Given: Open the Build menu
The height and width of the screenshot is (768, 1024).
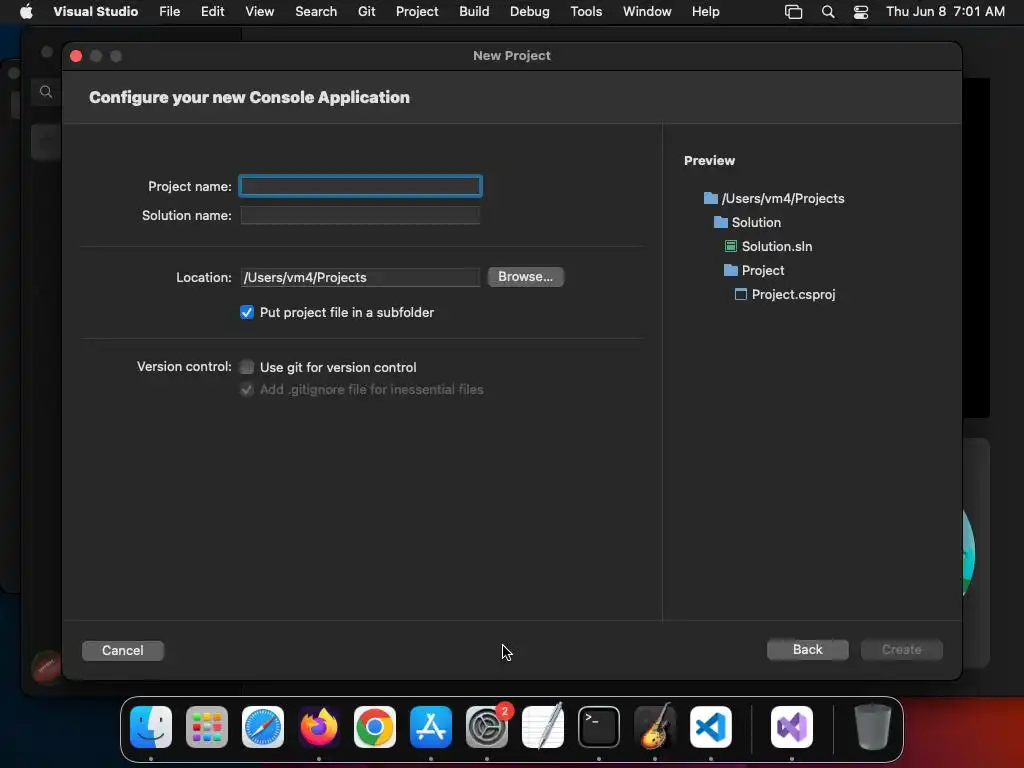Looking at the screenshot, I should (474, 12).
